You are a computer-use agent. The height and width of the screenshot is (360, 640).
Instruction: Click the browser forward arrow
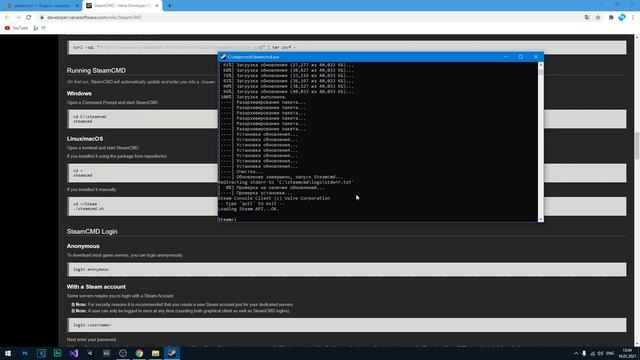pos(18,18)
